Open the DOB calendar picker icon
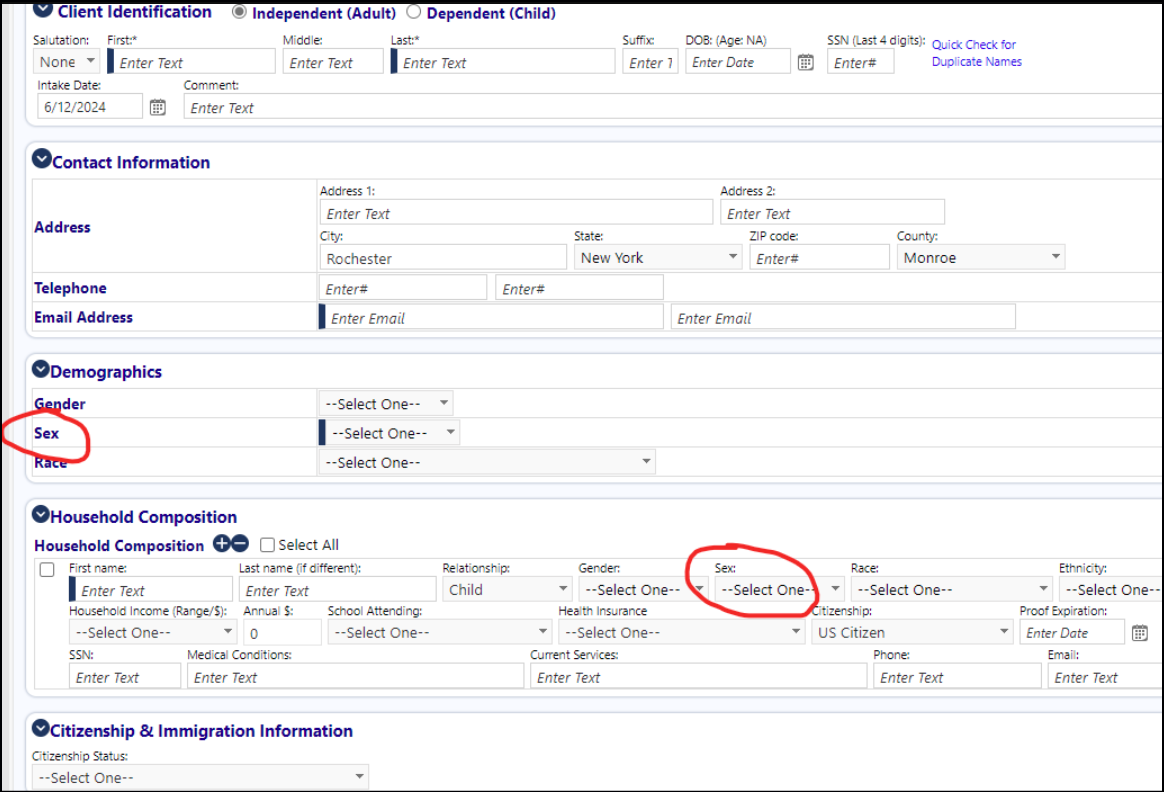The height and width of the screenshot is (792, 1164). pos(805,62)
